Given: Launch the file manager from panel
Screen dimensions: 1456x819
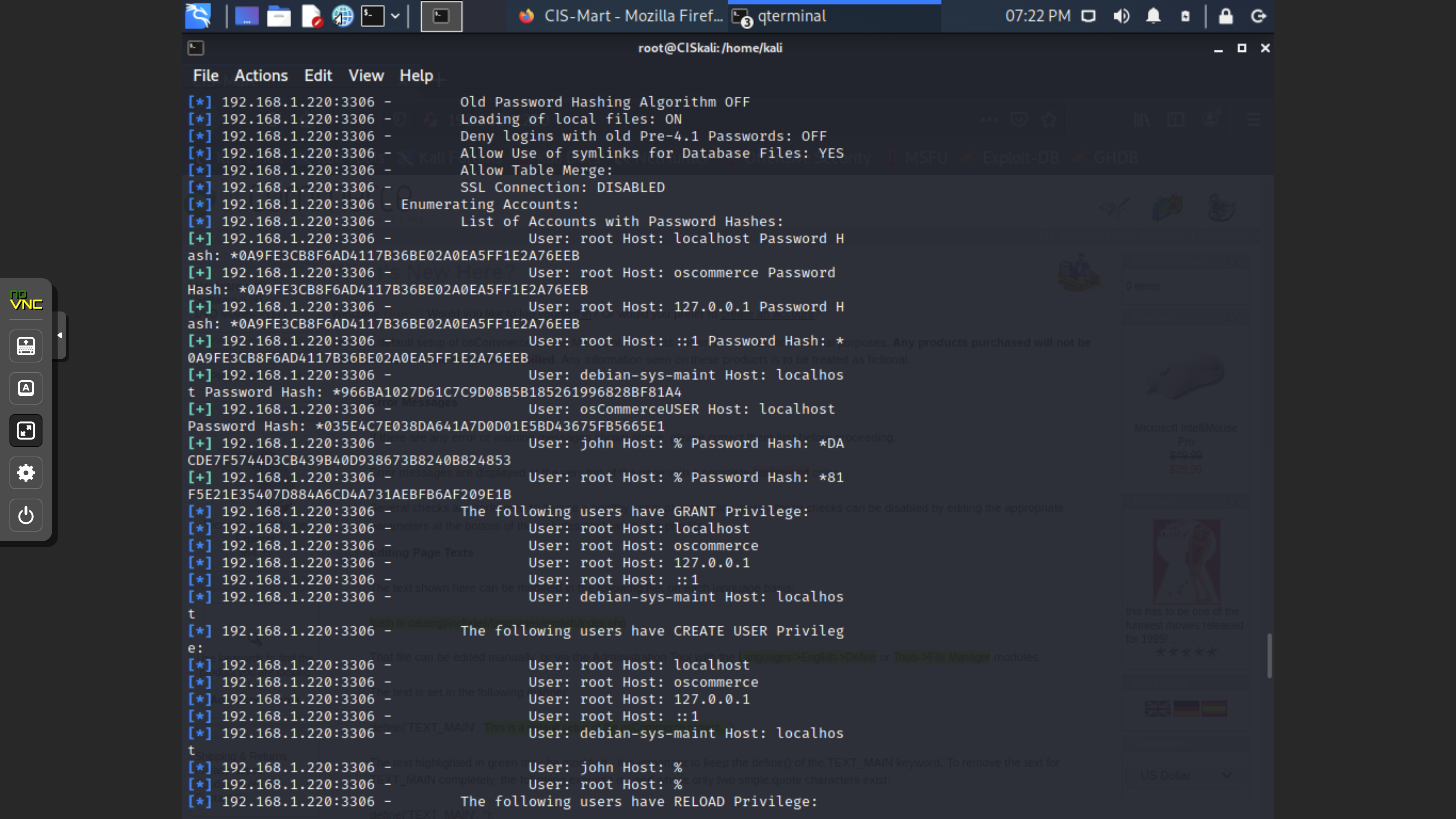Looking at the screenshot, I should coord(279,16).
